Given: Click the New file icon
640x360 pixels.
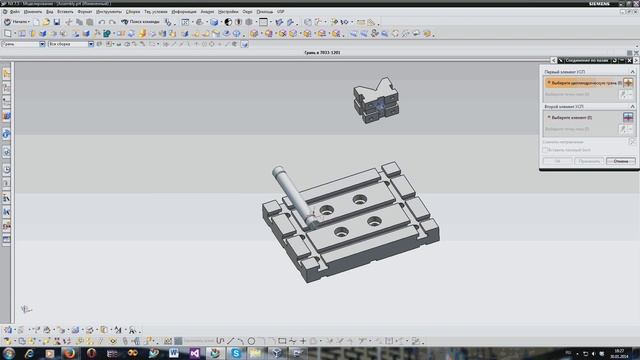Looking at the screenshot, I should pyautogui.click(x=36, y=22).
